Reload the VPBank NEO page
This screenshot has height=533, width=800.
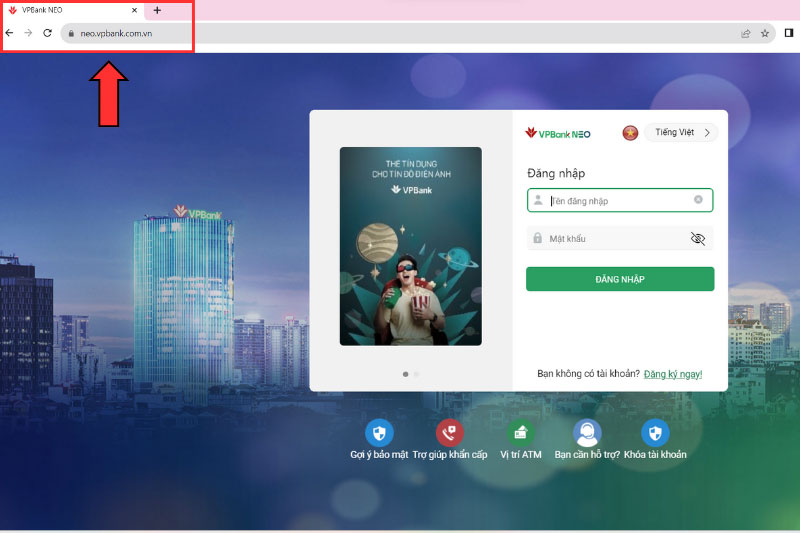coord(47,33)
